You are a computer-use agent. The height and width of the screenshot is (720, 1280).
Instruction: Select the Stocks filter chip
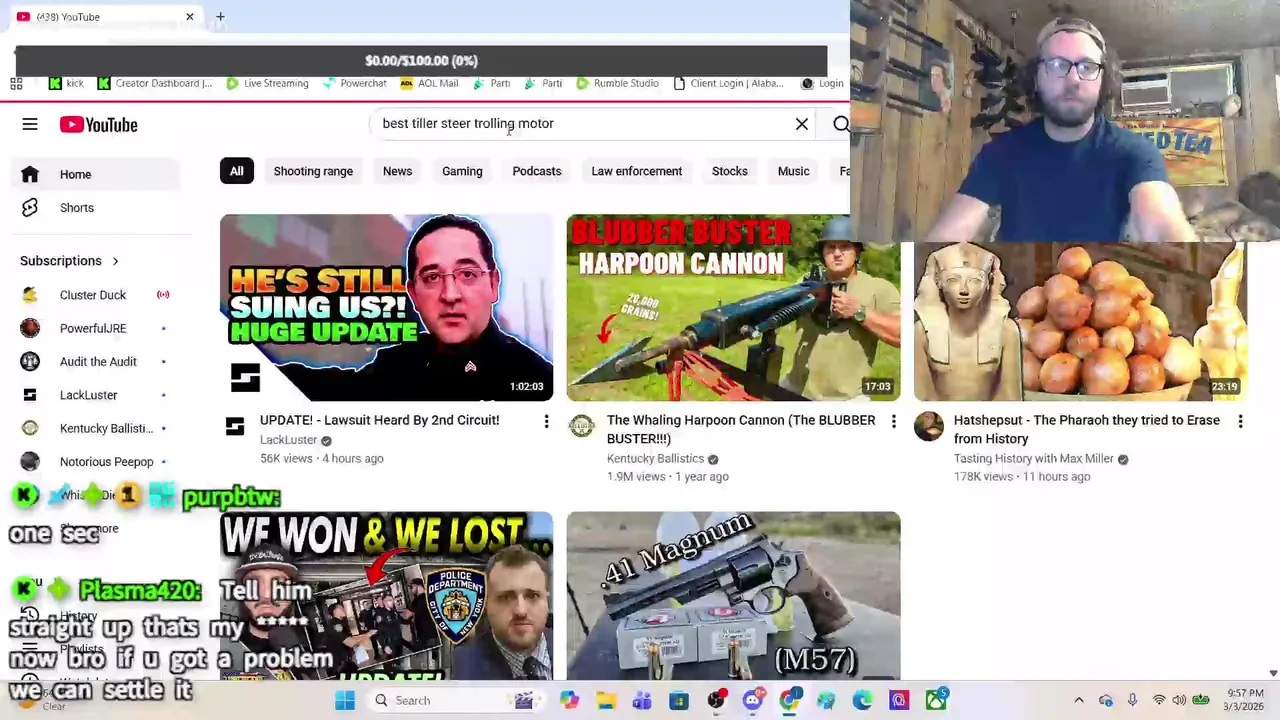tap(729, 171)
